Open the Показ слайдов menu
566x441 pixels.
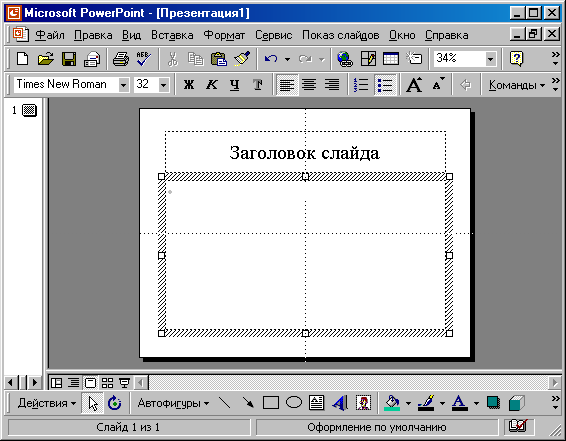click(340, 35)
